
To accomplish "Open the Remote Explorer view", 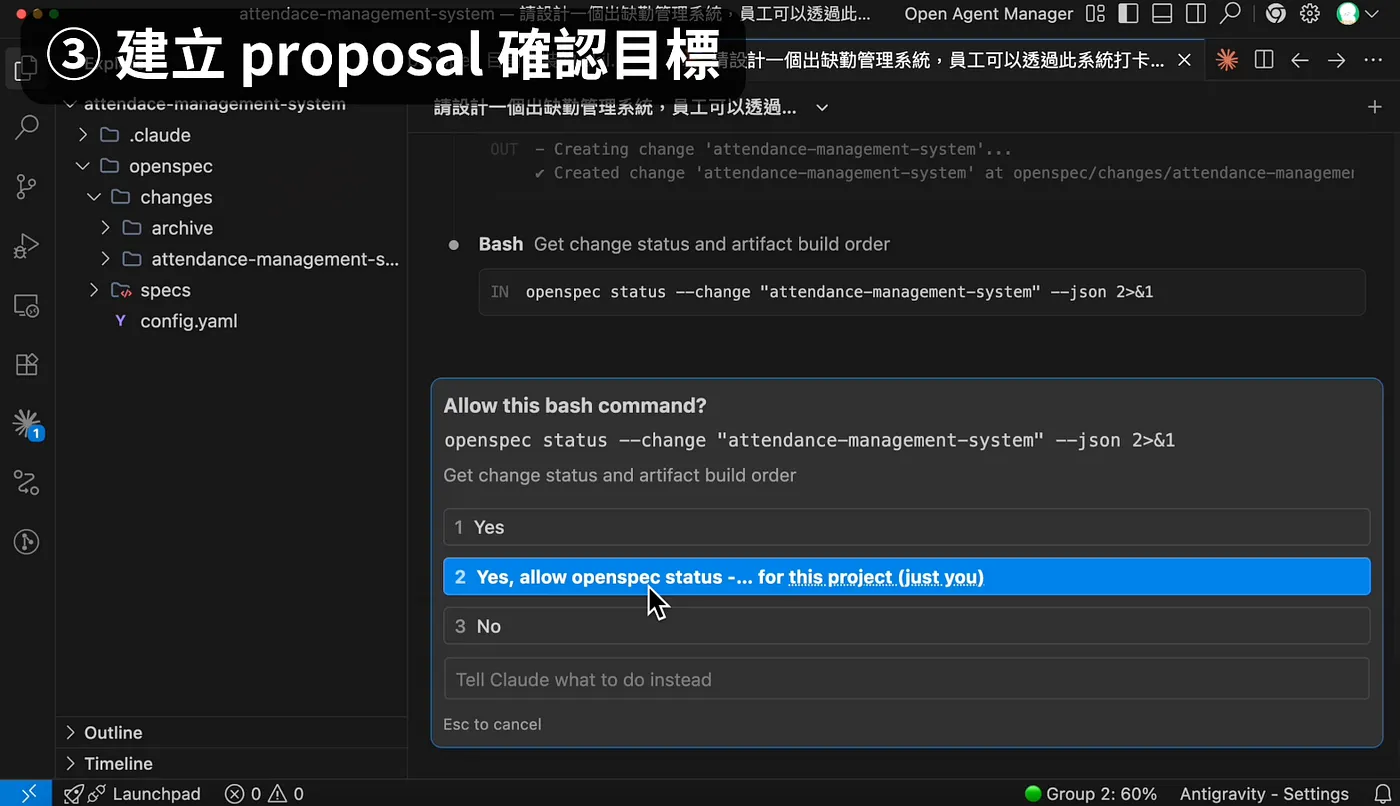I will point(27,305).
